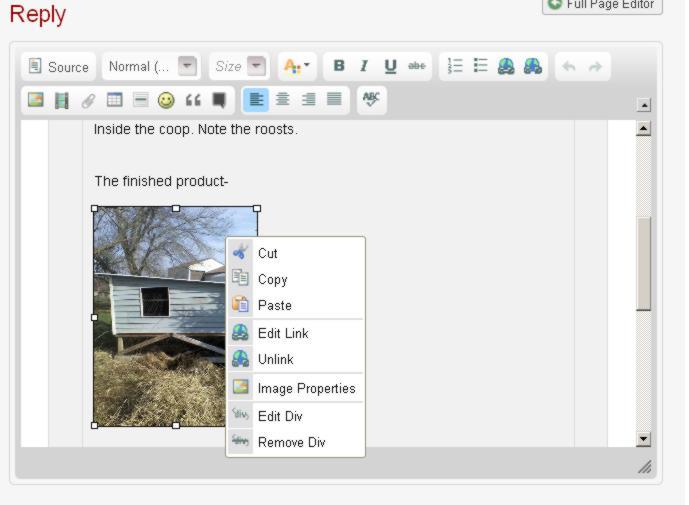
Task: Toggle underline formatting
Action: tap(390, 66)
